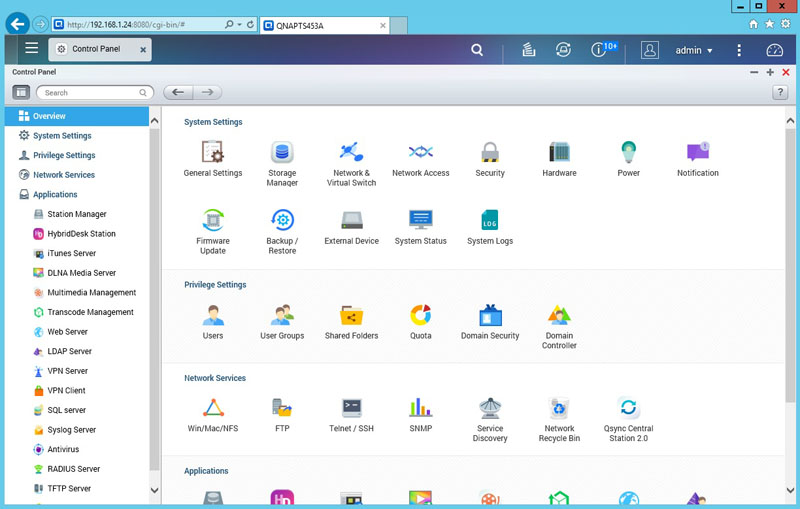The image size is (800, 509).
Task: Open the hamburger main menu
Action: click(32, 48)
